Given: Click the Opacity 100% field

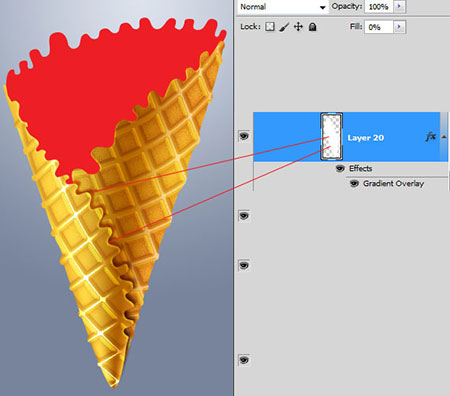Looking at the screenshot, I should [379, 7].
